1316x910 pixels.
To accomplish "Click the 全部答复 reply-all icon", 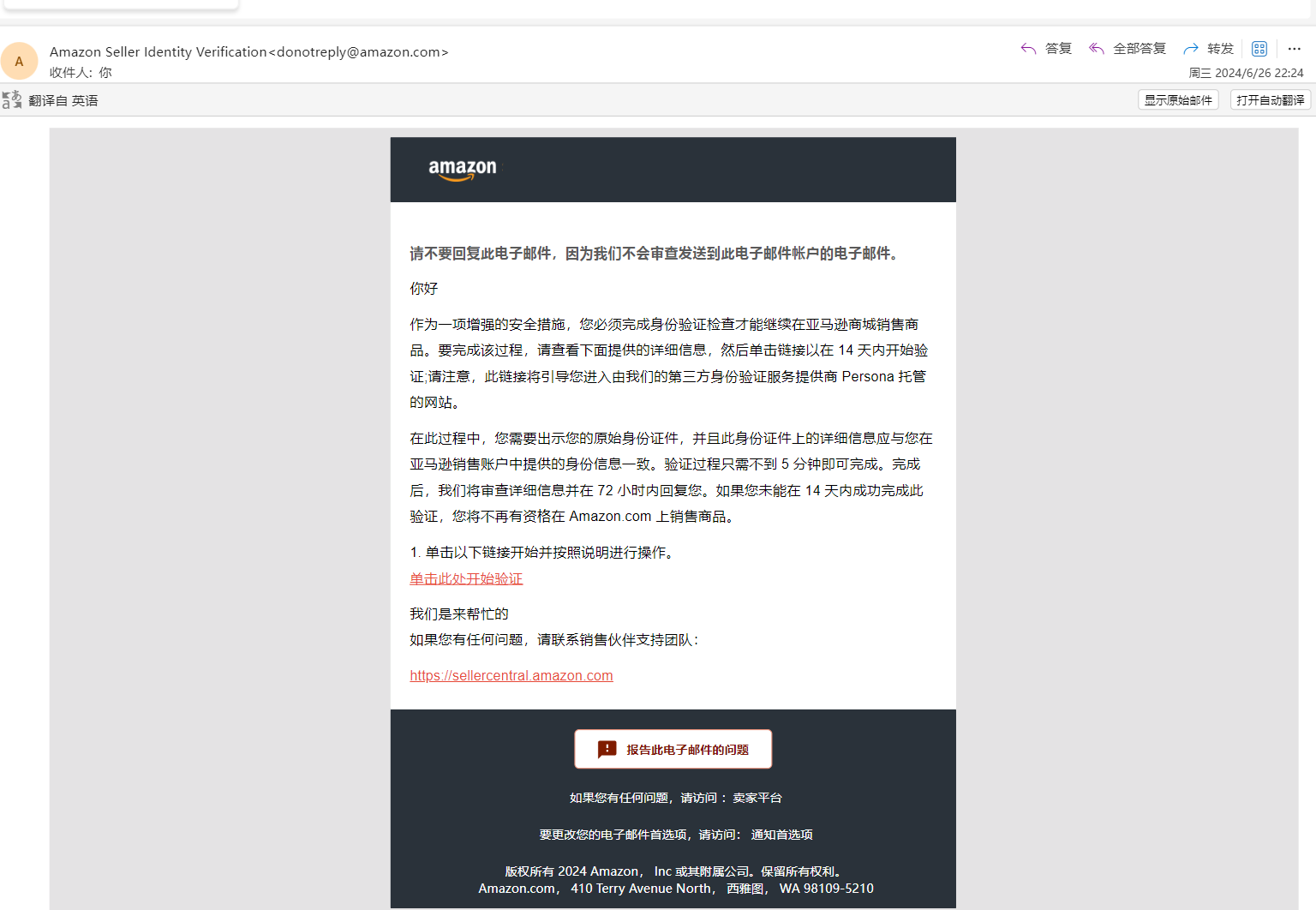I will 1097,49.
